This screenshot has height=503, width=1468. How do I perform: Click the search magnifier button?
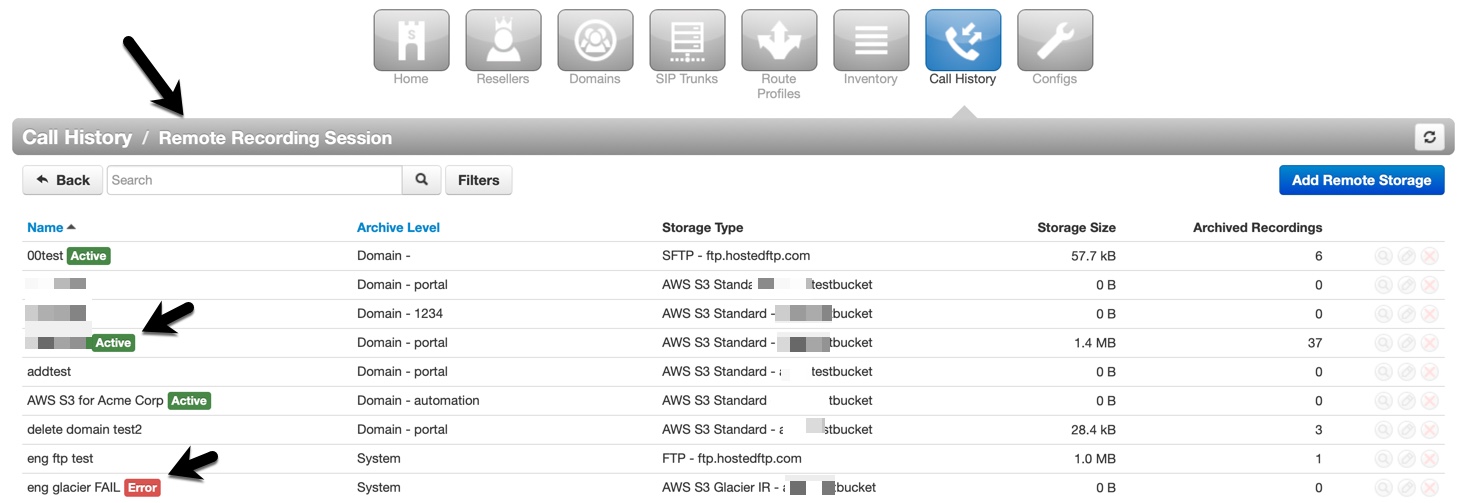[x=422, y=180]
